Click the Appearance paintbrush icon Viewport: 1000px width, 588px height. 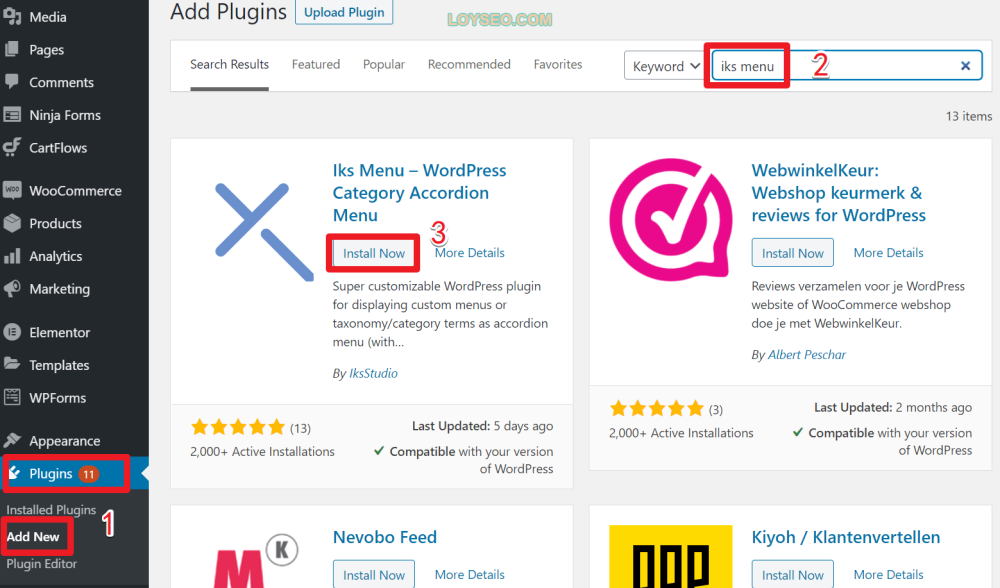click(x=12, y=440)
